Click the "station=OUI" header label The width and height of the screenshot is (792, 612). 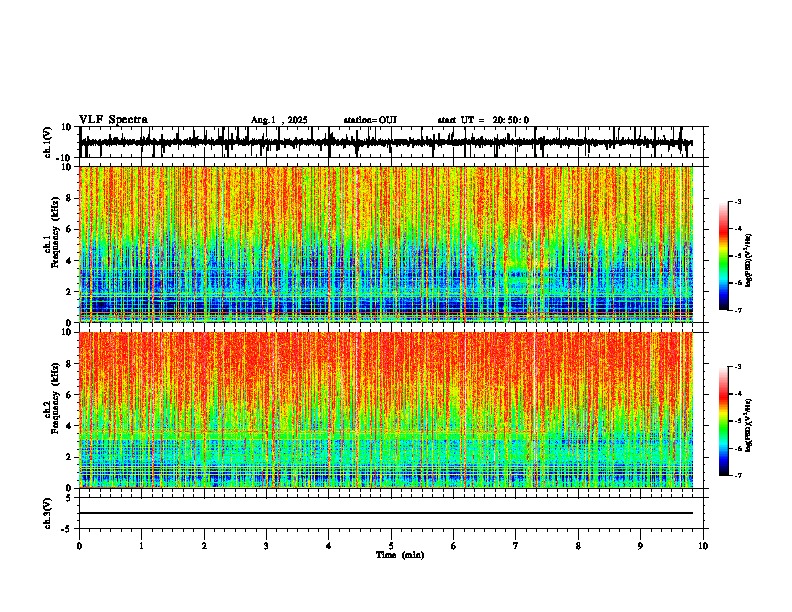coord(370,120)
